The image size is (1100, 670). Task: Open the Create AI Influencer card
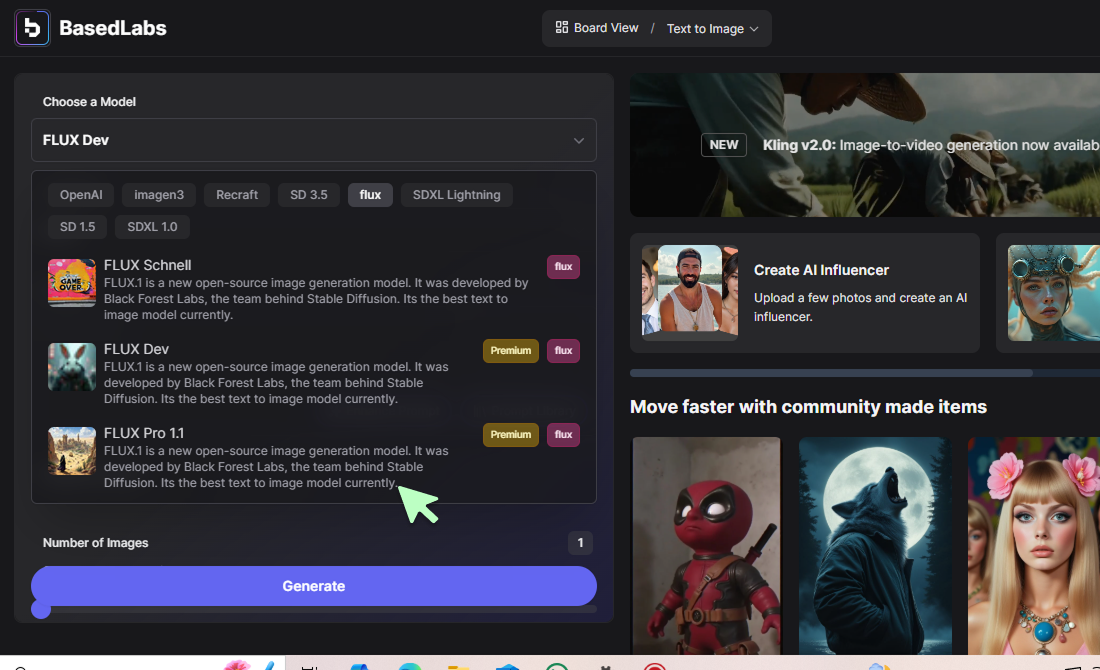tap(805, 293)
